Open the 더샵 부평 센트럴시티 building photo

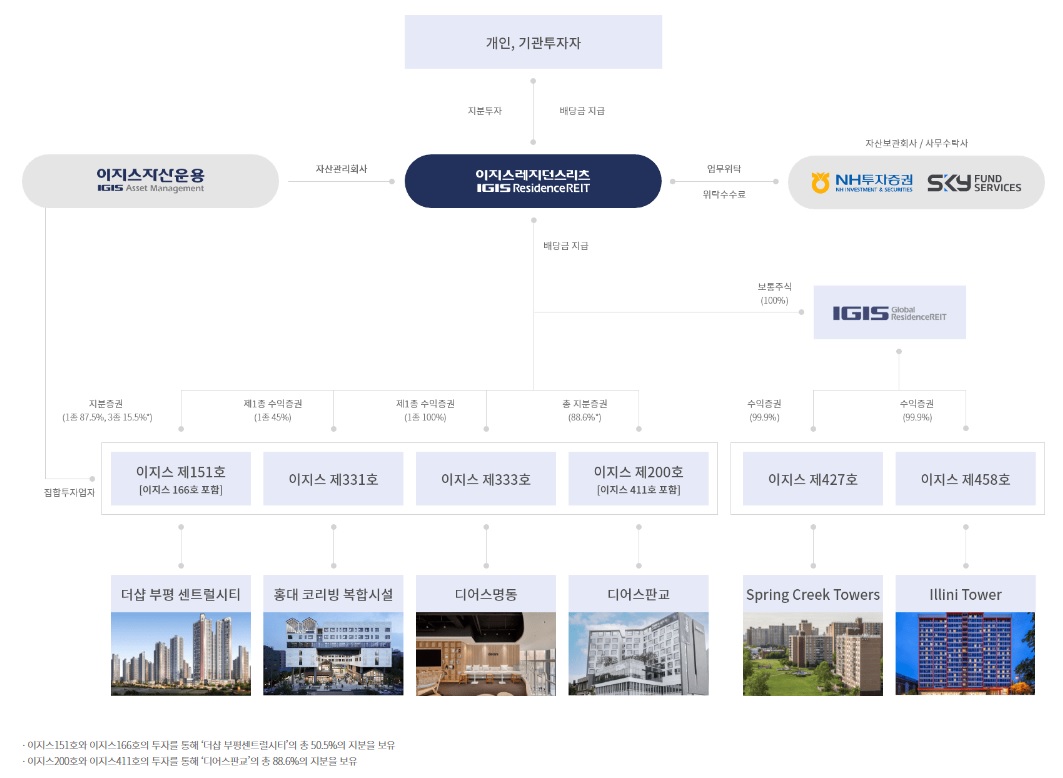click(x=181, y=654)
